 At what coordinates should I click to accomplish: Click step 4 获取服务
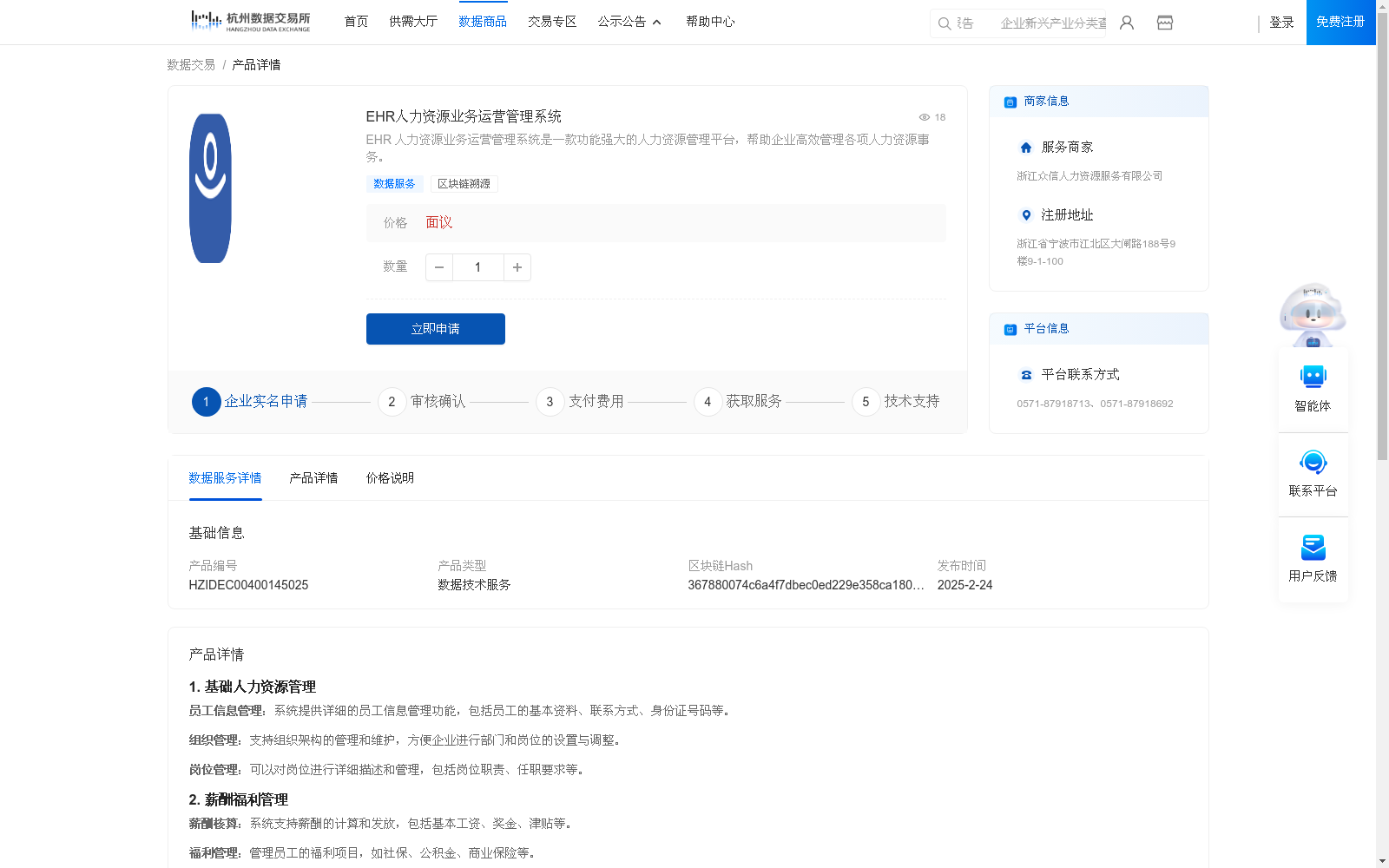coord(738,402)
